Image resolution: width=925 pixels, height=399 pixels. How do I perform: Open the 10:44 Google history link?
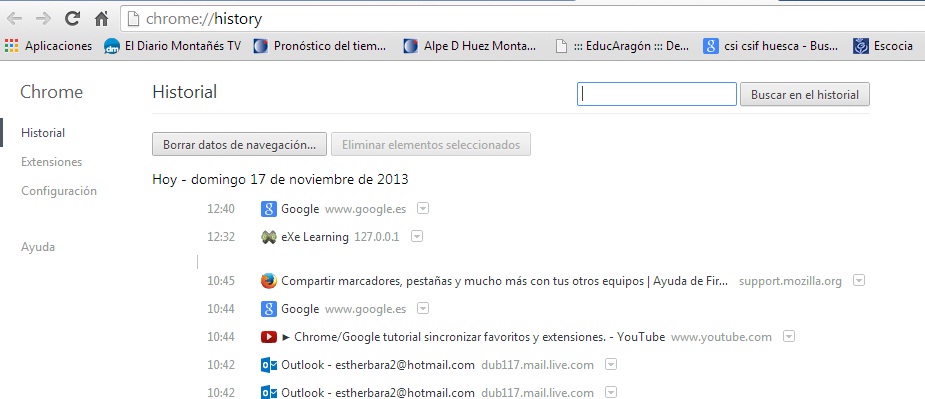[x=300, y=309]
